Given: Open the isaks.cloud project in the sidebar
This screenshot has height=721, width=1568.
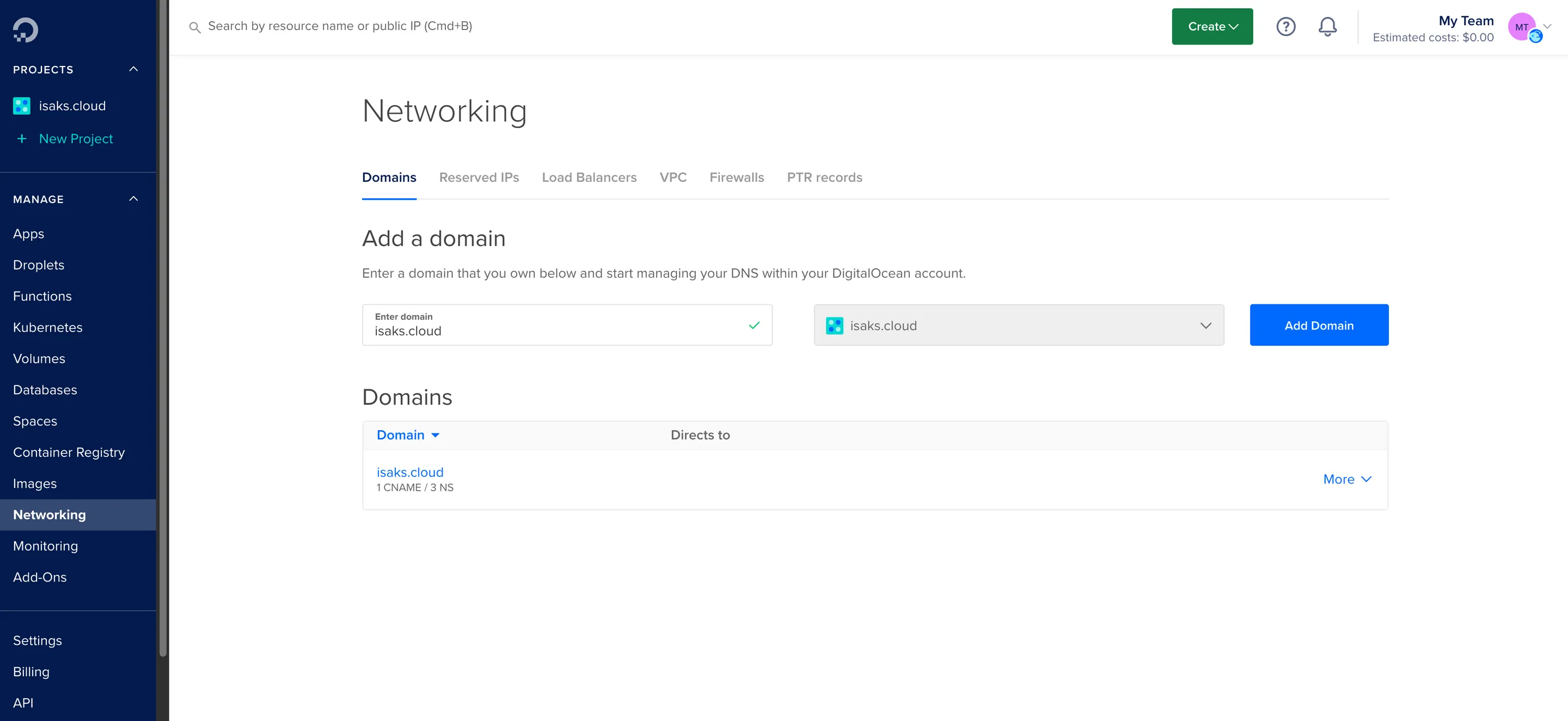Looking at the screenshot, I should (72, 106).
